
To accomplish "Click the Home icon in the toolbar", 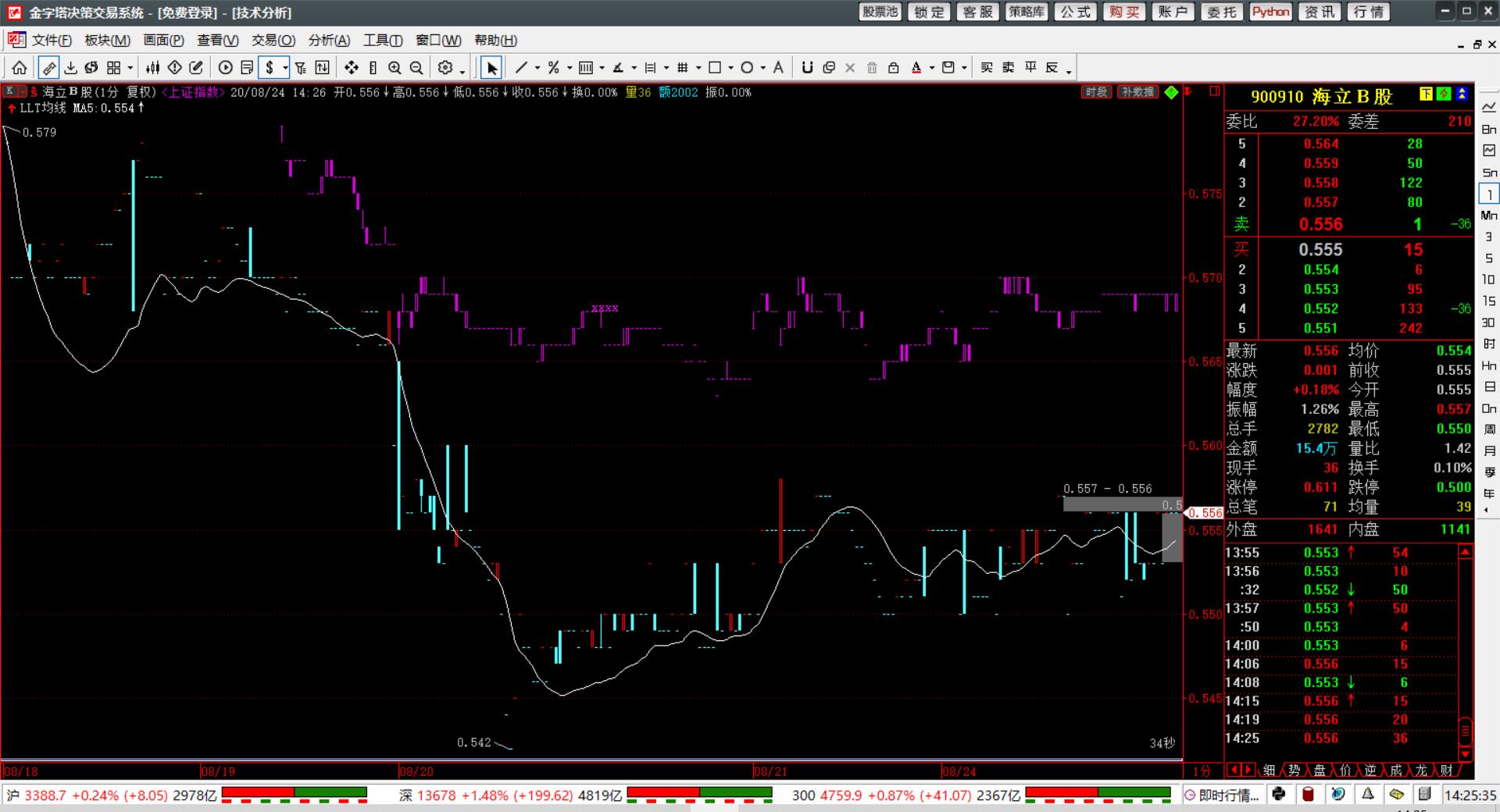I will pos(20,68).
